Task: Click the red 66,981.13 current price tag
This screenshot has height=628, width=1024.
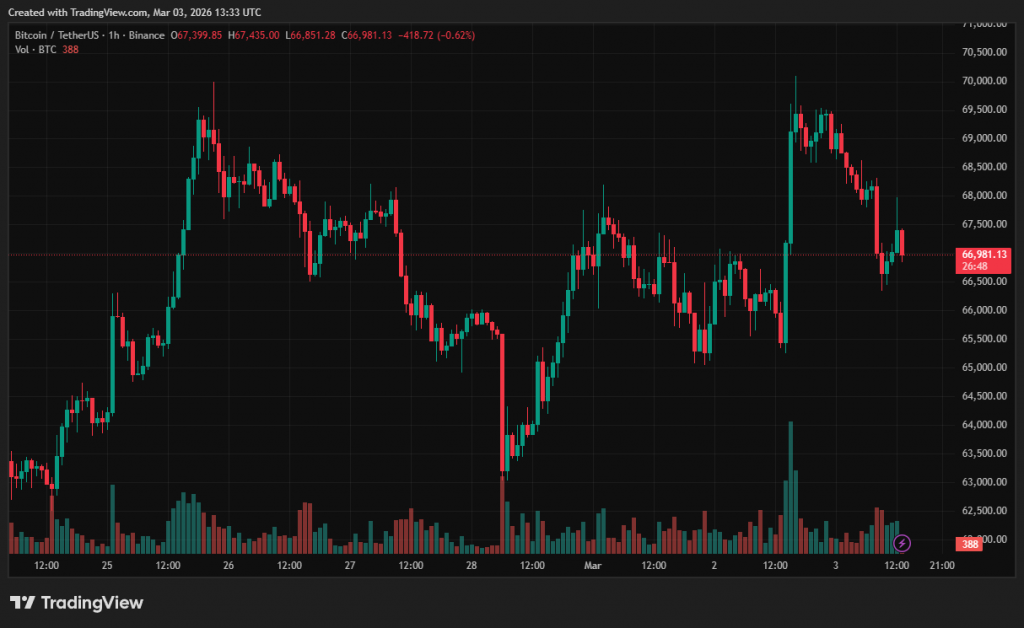Action: click(984, 255)
